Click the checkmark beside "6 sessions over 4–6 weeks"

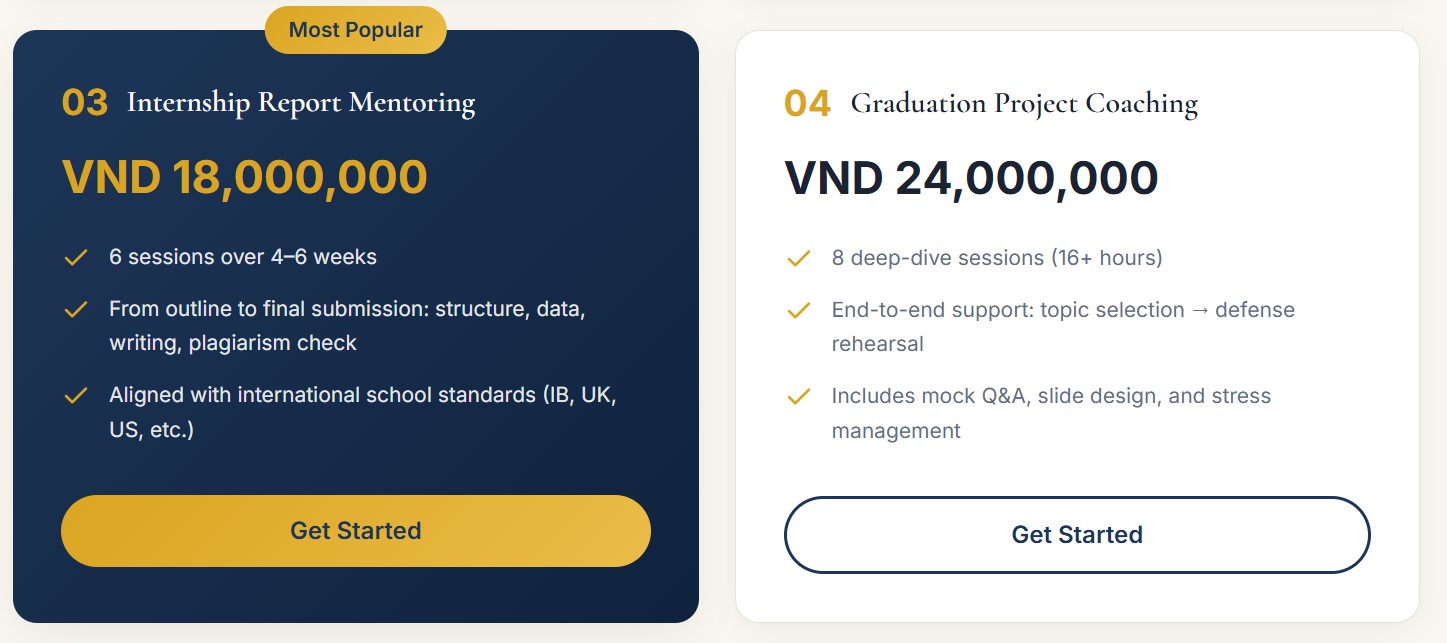pos(76,258)
